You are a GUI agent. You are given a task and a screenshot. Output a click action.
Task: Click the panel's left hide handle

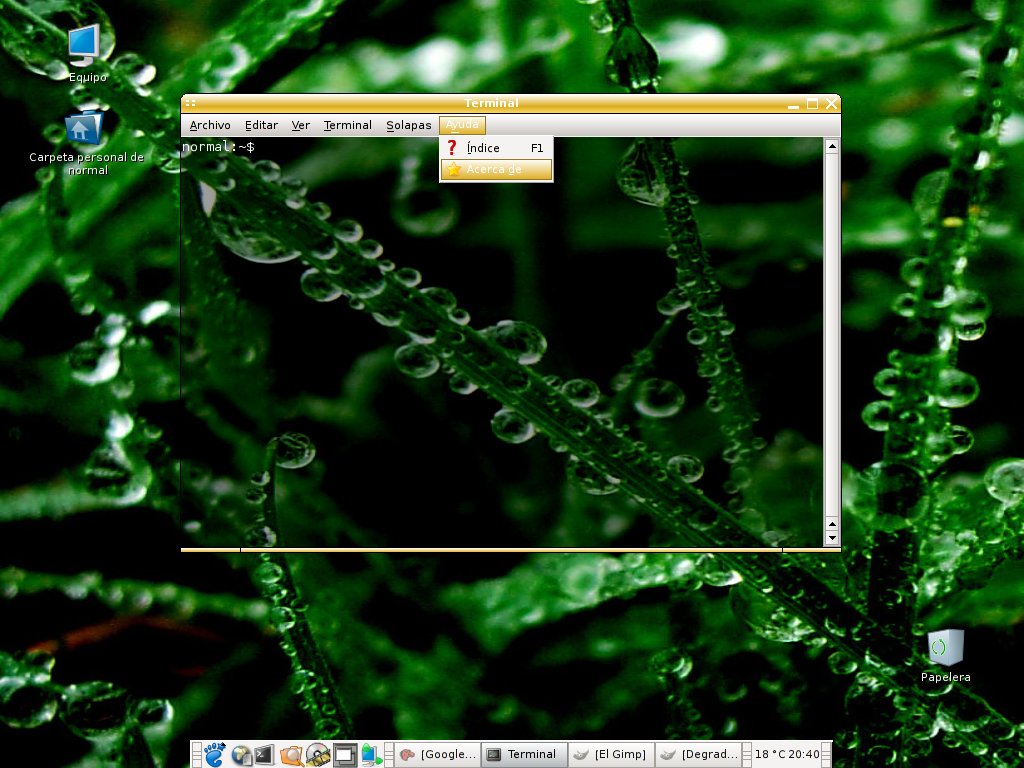coord(196,754)
